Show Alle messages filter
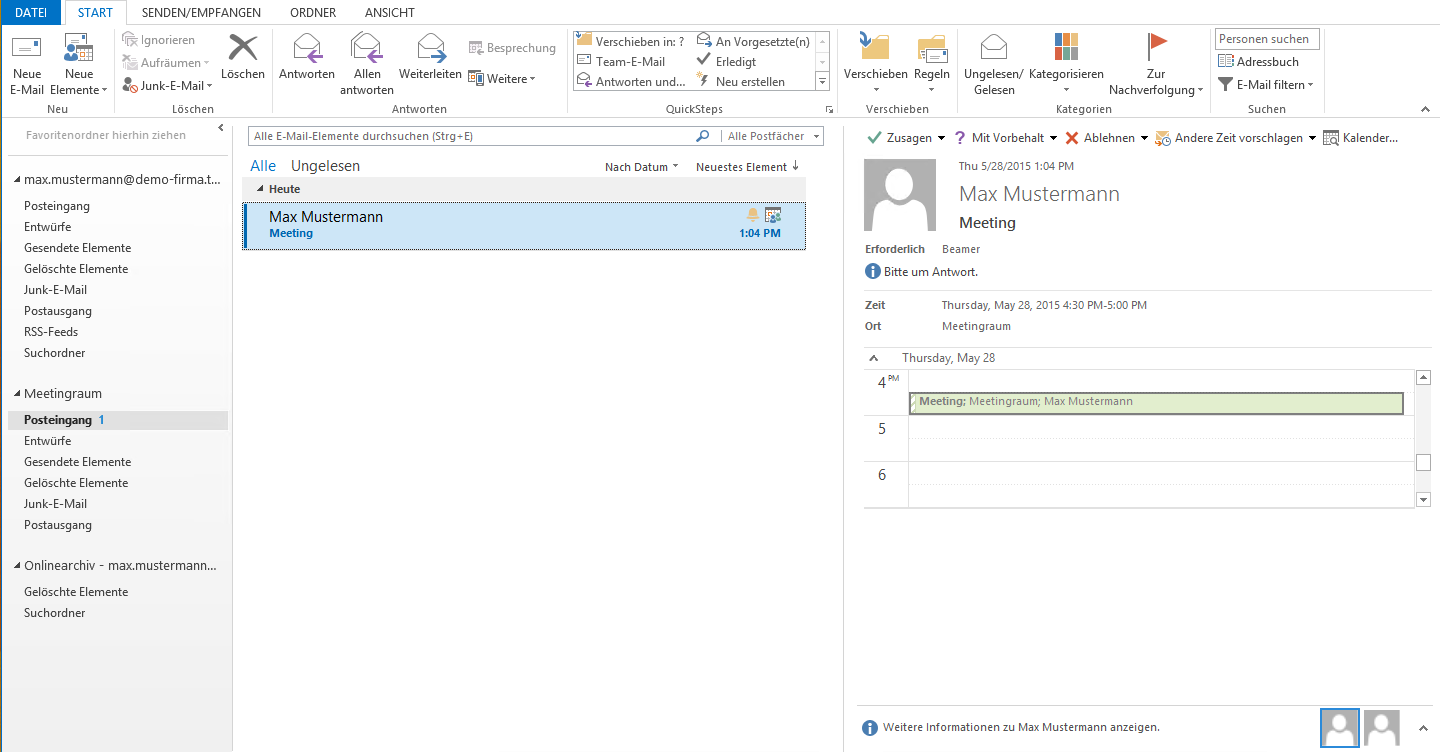This screenshot has width=1440, height=752. point(263,166)
